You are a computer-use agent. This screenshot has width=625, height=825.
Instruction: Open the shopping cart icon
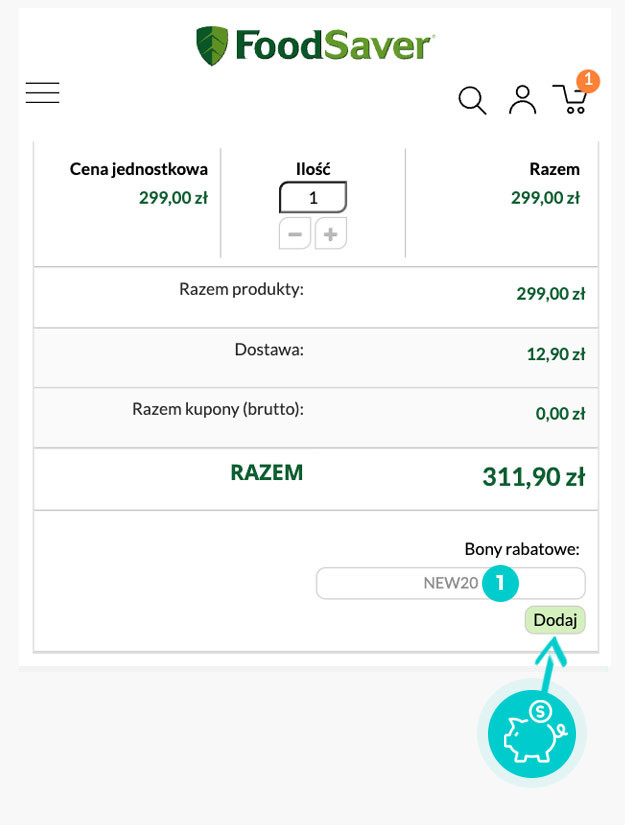point(571,99)
